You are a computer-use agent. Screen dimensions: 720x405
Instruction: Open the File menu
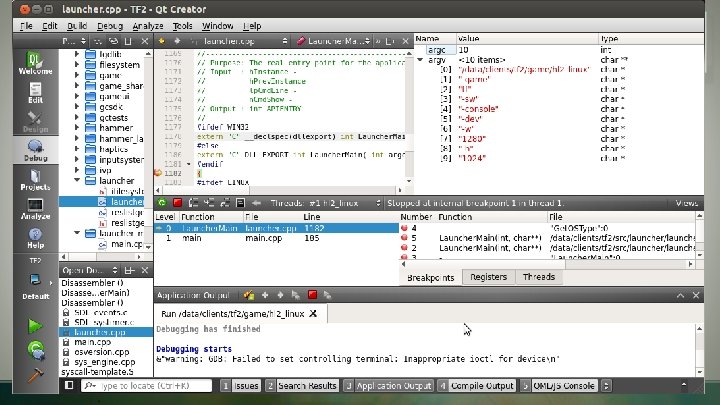coord(26,26)
